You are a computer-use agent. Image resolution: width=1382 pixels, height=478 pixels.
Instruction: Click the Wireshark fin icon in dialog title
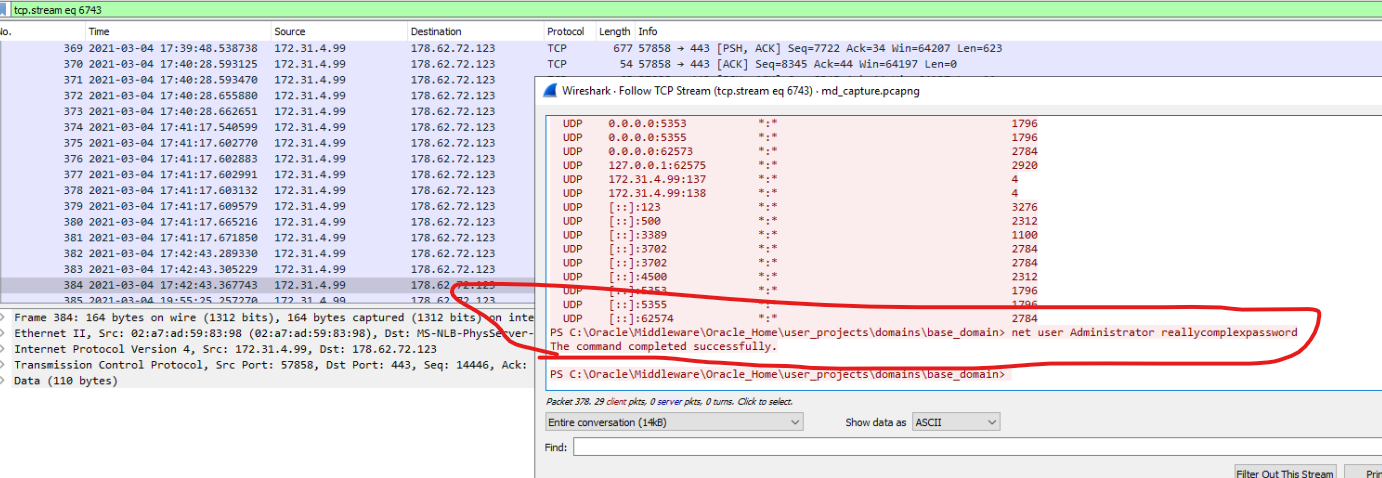click(550, 89)
